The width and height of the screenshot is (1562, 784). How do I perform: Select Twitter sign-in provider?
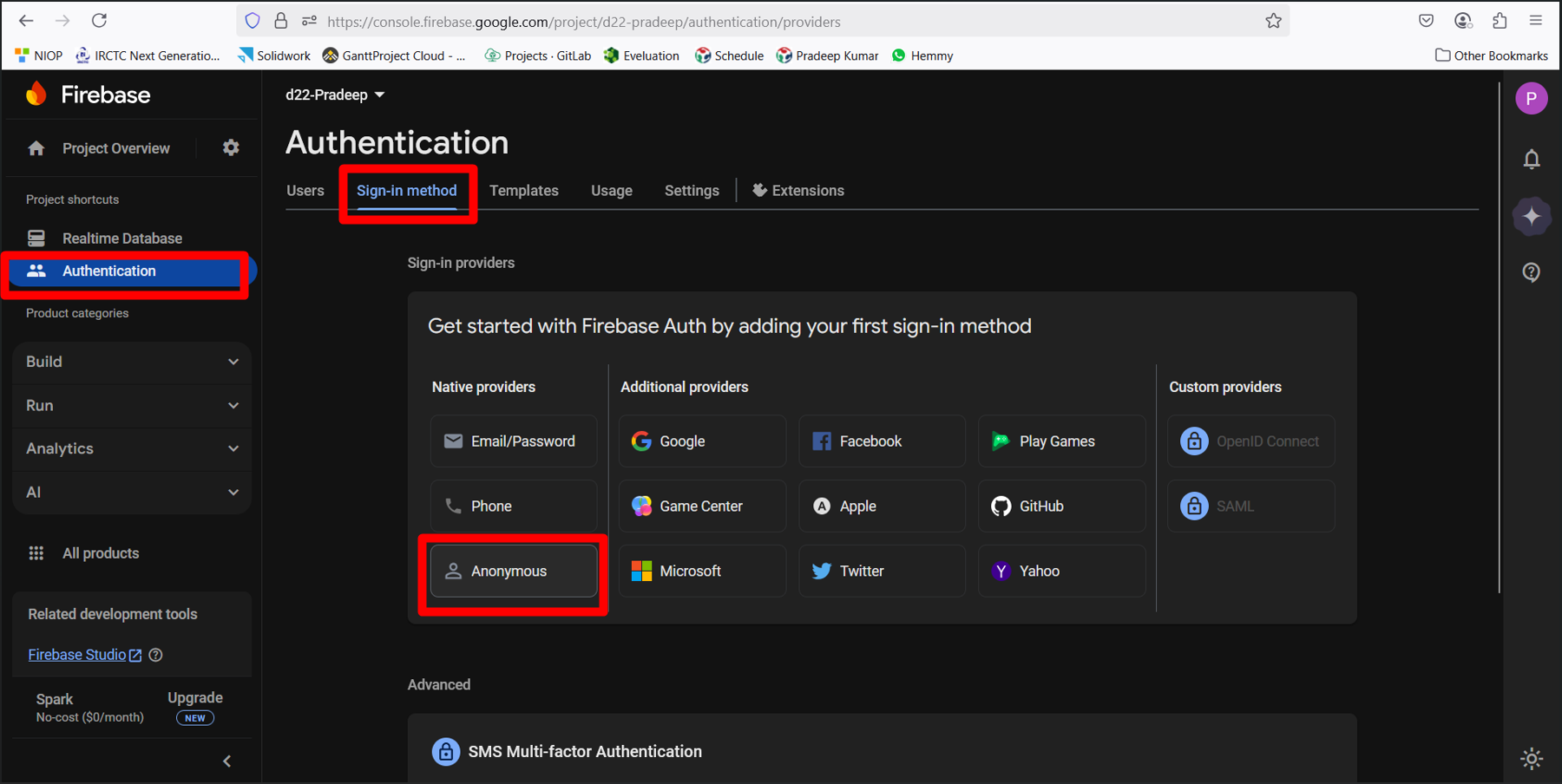[882, 571]
